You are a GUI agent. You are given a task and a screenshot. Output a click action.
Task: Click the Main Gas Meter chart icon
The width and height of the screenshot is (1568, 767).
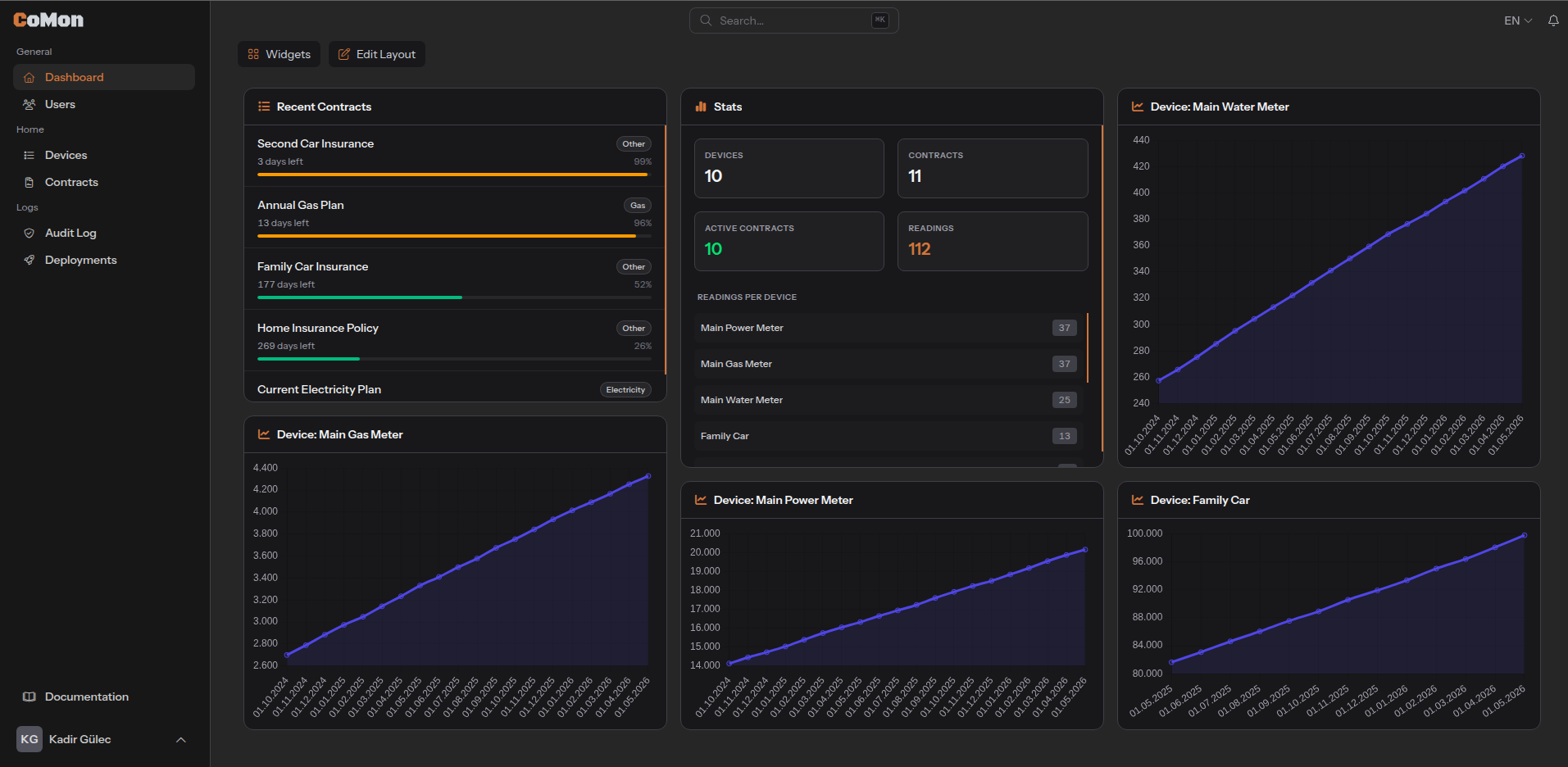(264, 434)
